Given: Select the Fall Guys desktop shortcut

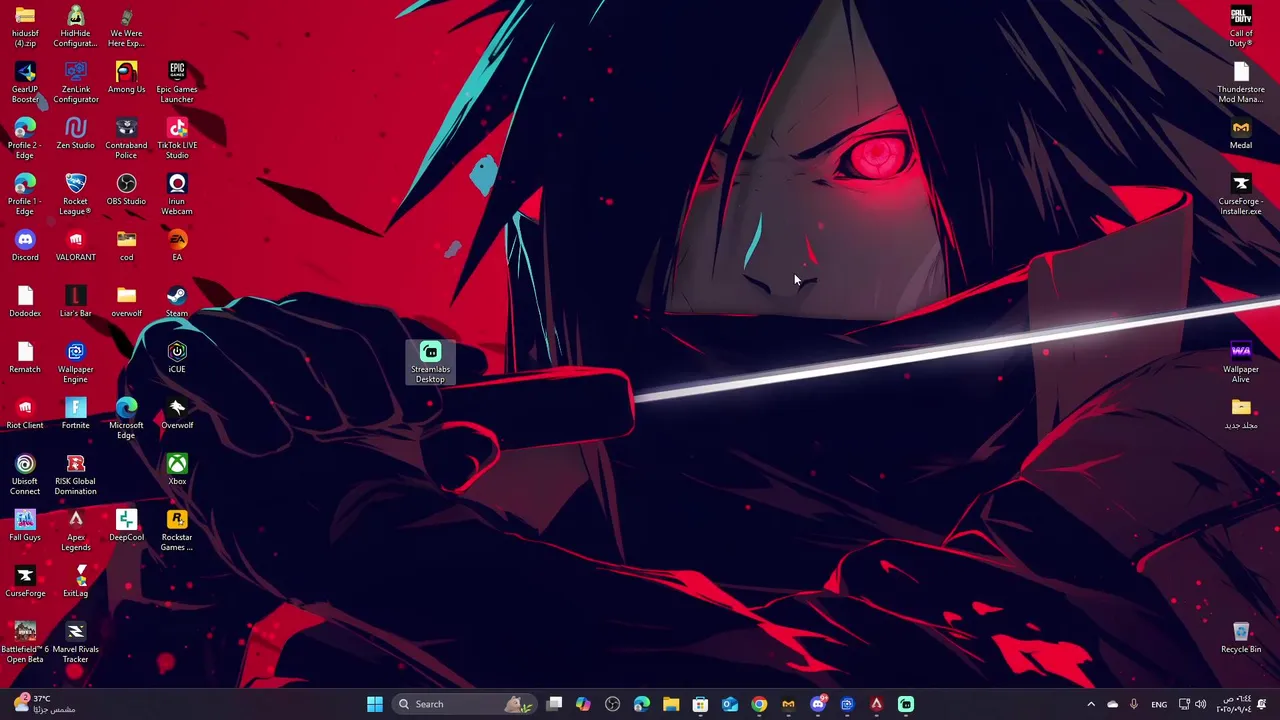Looking at the screenshot, I should pyautogui.click(x=25, y=526).
